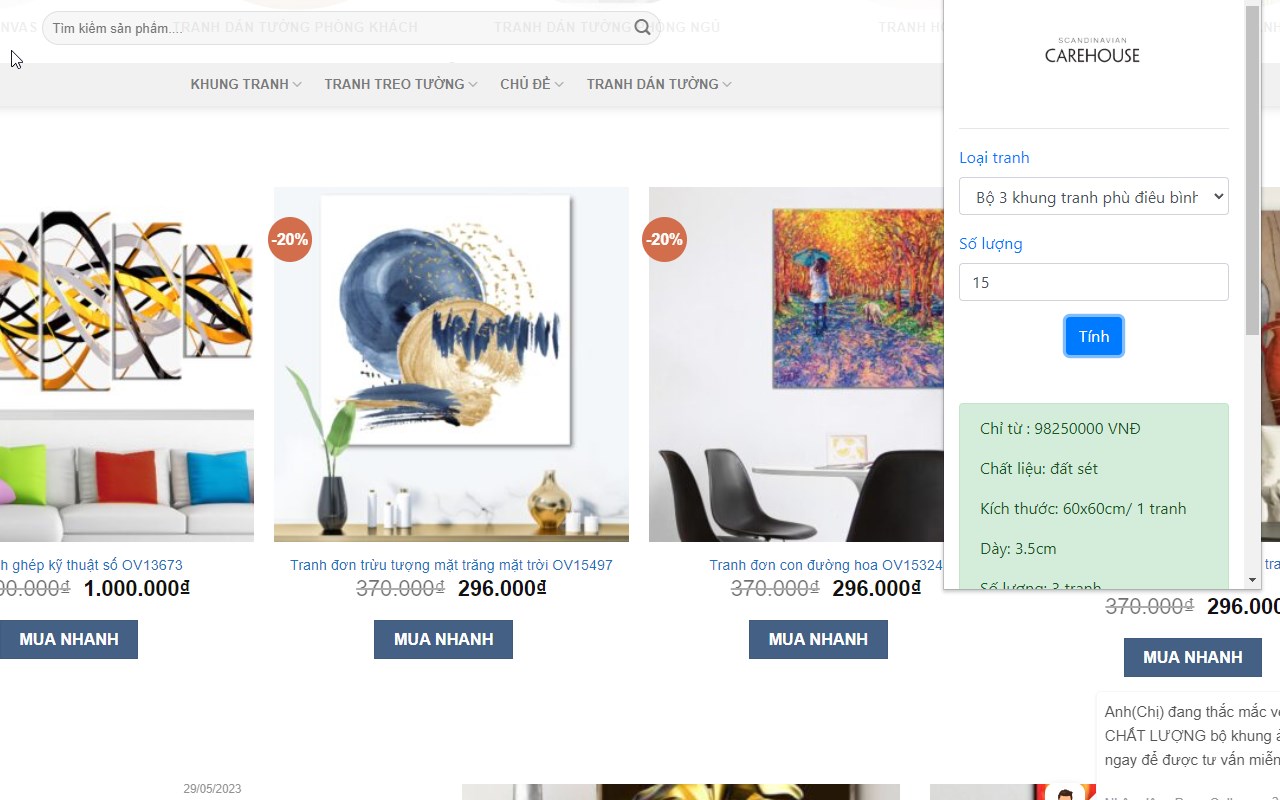This screenshot has width=1280, height=800.
Task: Click the popup scrollbar down arrow
Action: [x=1252, y=580]
